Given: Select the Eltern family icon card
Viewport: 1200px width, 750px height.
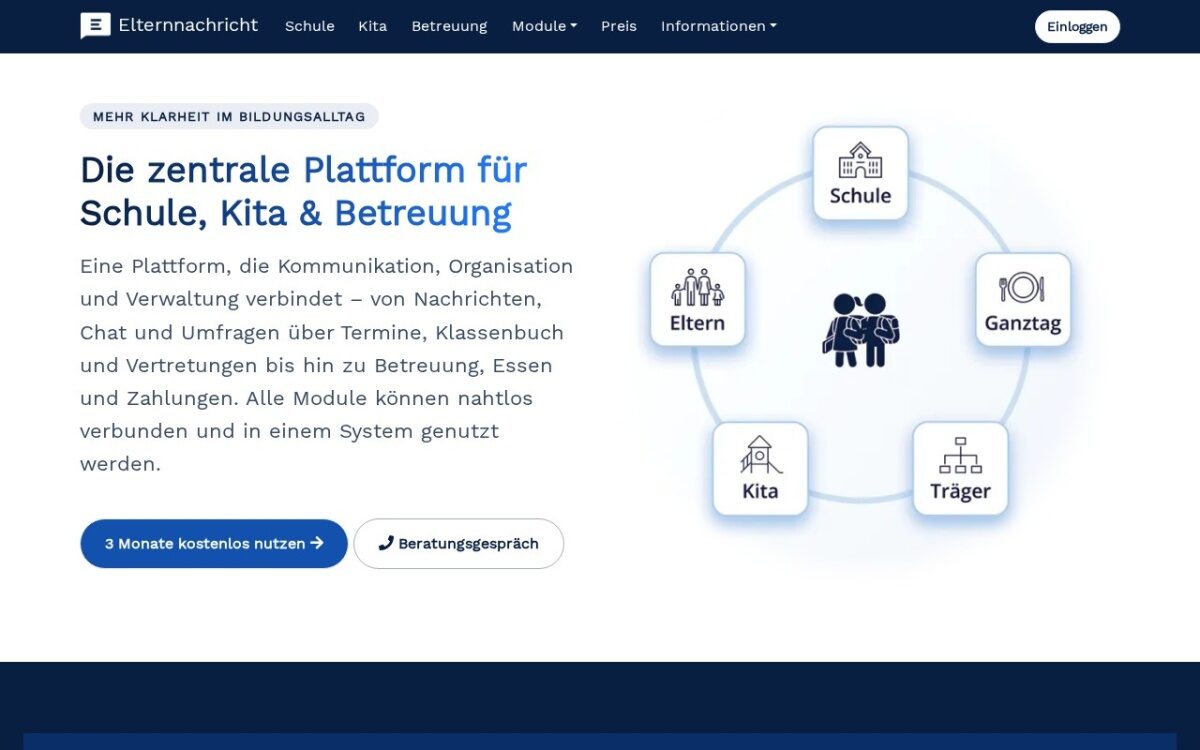Looking at the screenshot, I should 697,300.
